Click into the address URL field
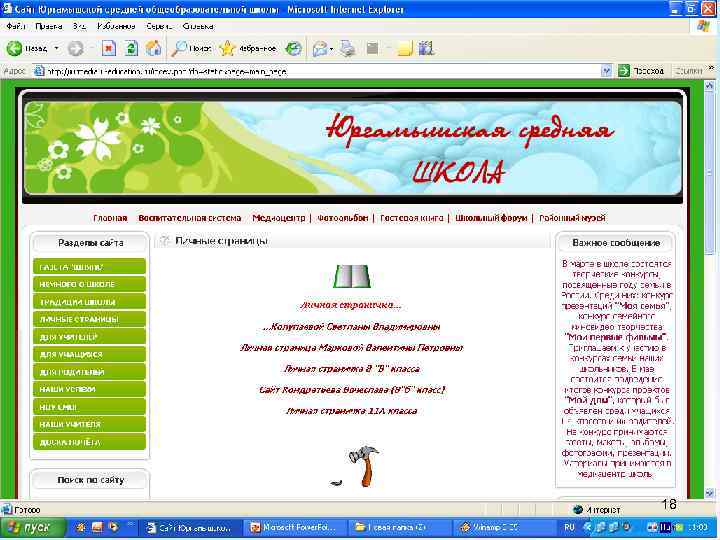Image resolution: width=720 pixels, height=540 pixels. [321, 71]
